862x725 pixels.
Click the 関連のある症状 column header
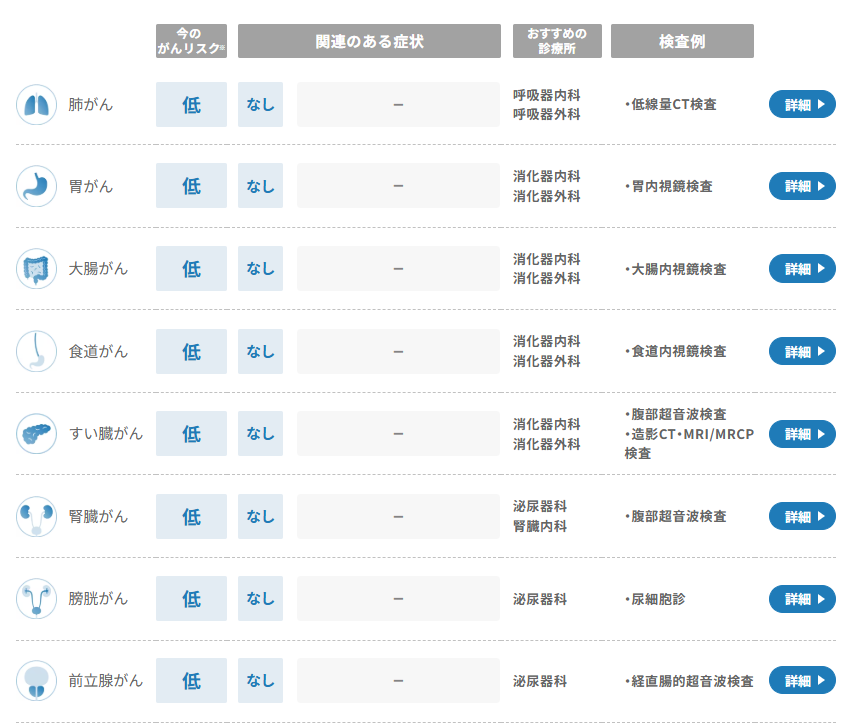[x=369, y=41]
